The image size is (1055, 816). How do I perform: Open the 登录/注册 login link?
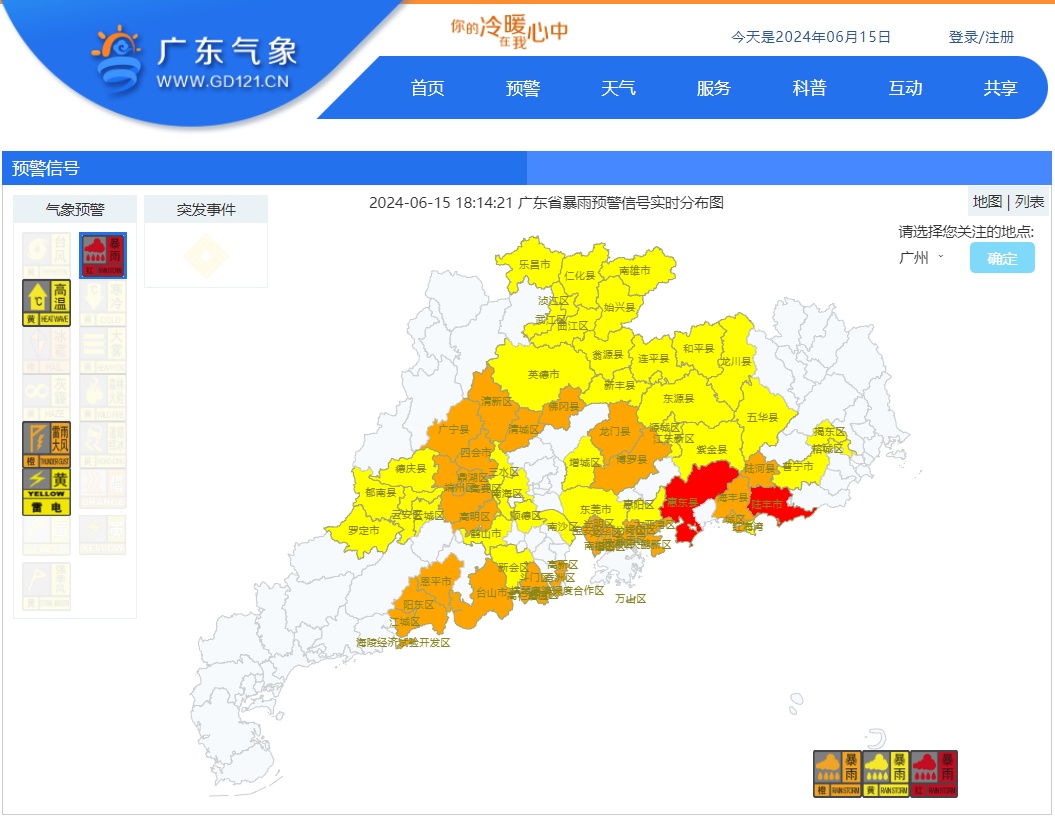pyautogui.click(x=978, y=36)
